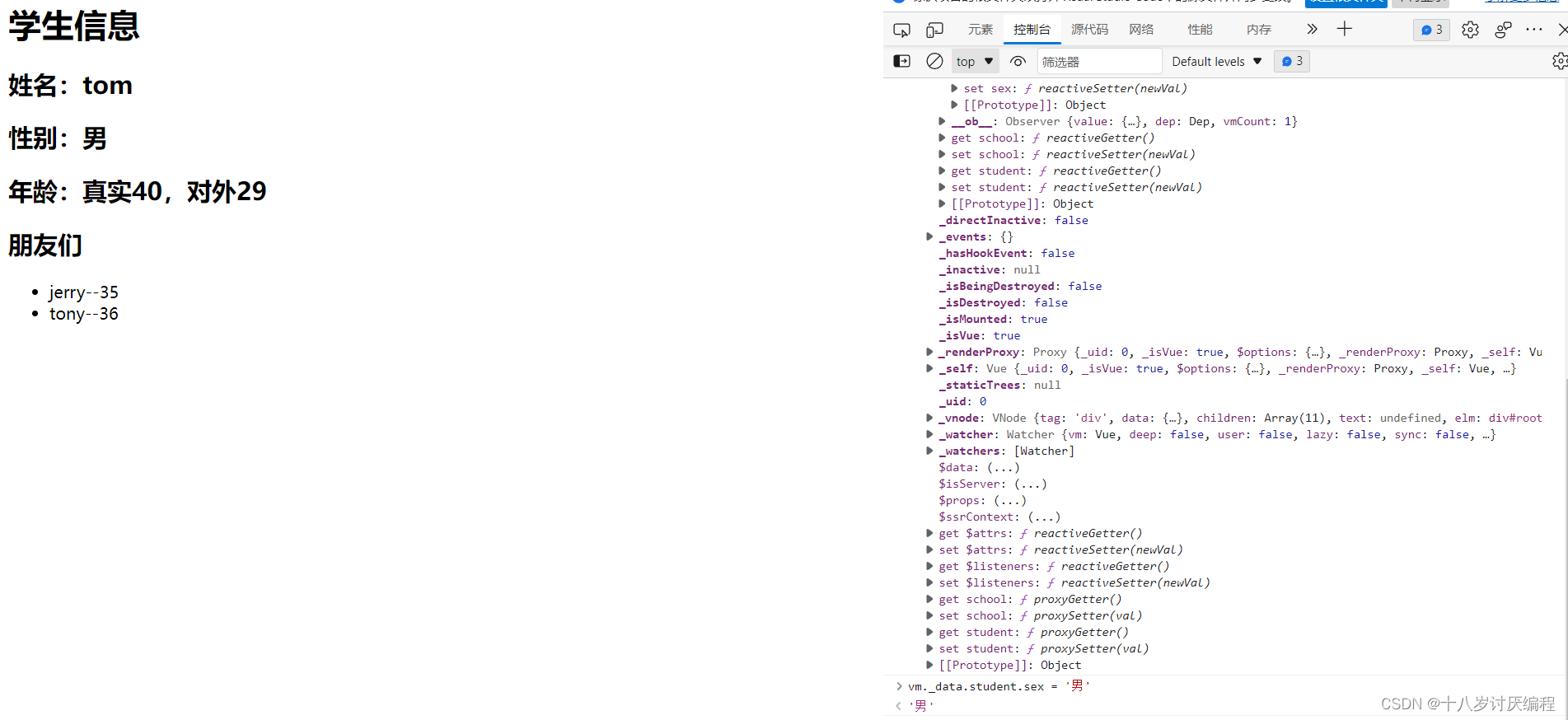1568x720 pixels.
Task: Expand get $listeners reactiveGetter entry
Action: pyautogui.click(x=930, y=566)
